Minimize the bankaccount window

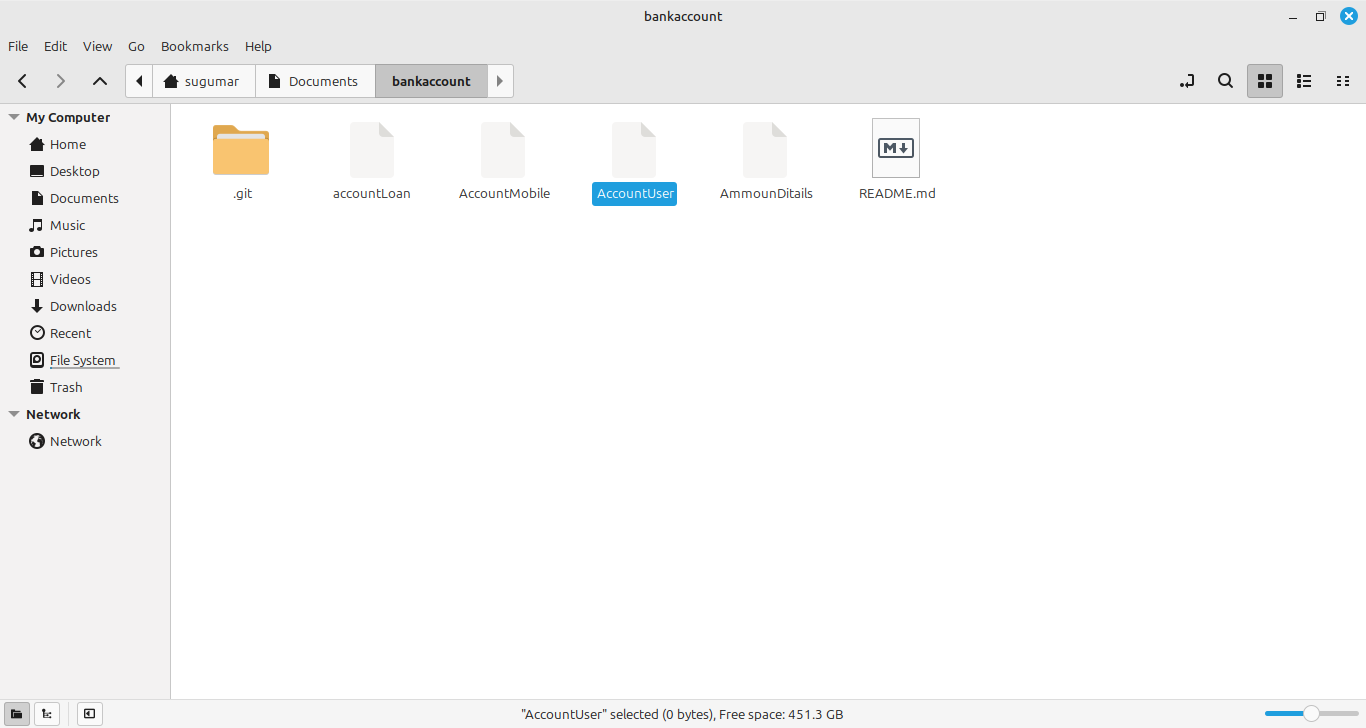(x=1292, y=16)
